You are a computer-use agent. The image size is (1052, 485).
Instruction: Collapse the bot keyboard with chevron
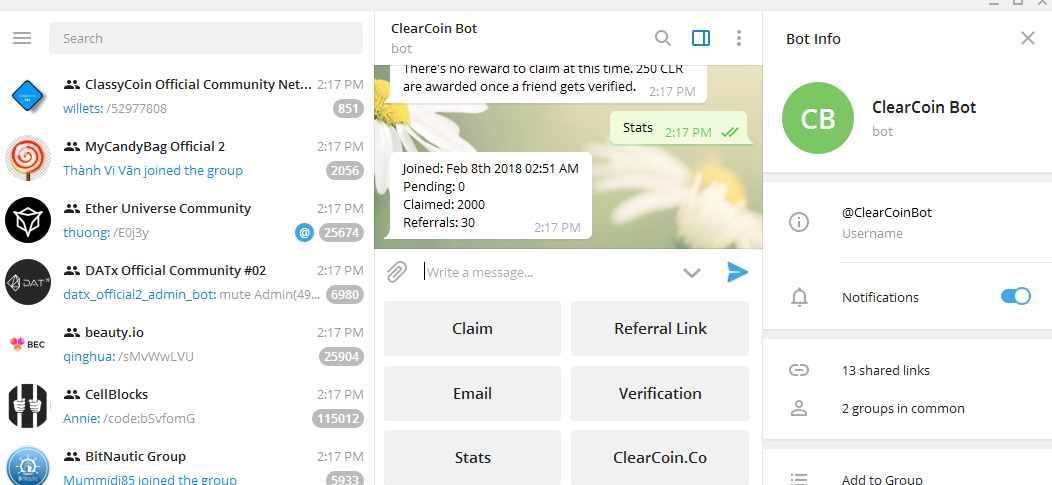click(x=692, y=273)
